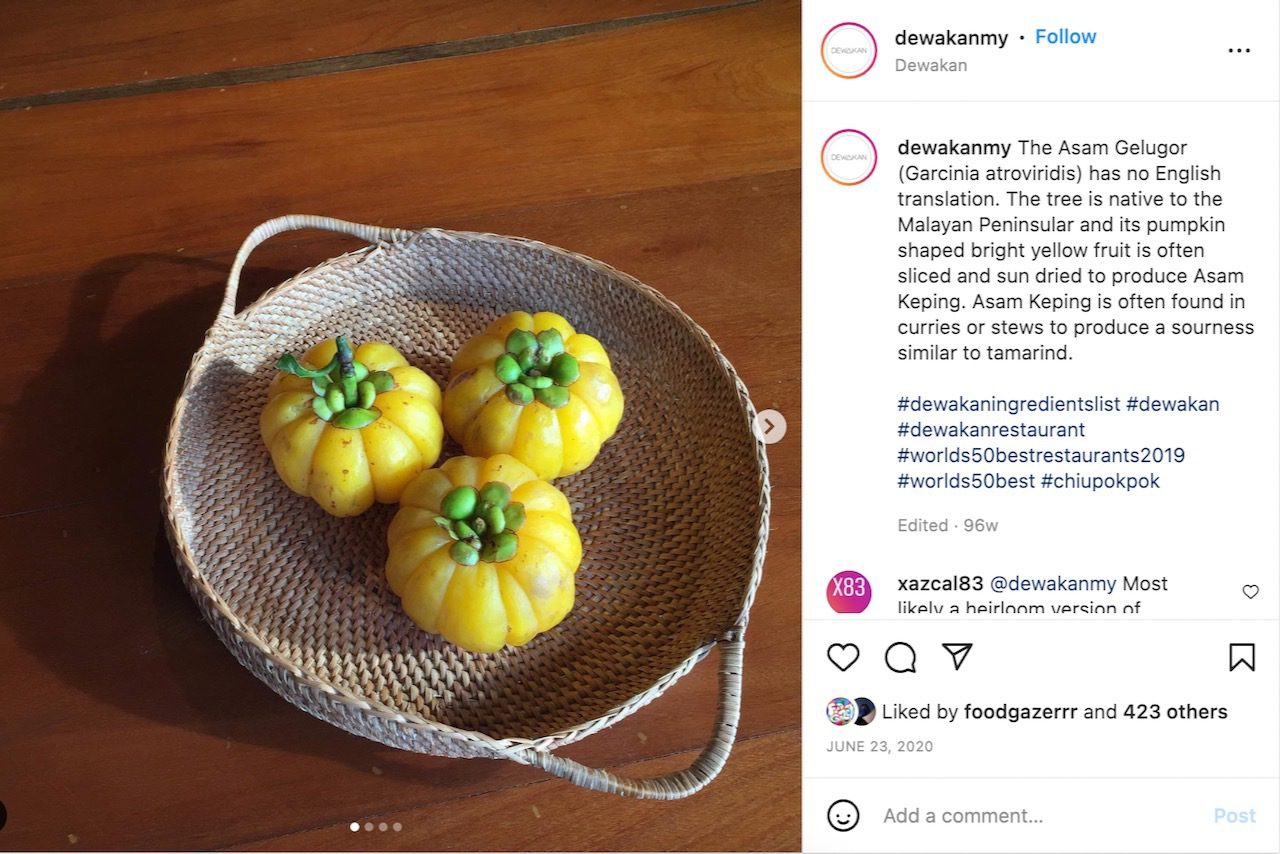
Task: Follow the dewakanmy account
Action: (1065, 37)
